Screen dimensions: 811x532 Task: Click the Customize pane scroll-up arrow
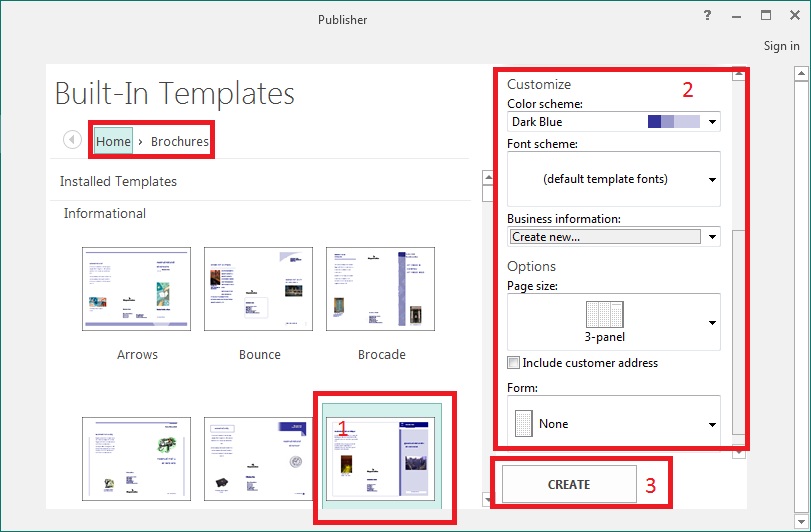tap(739, 75)
